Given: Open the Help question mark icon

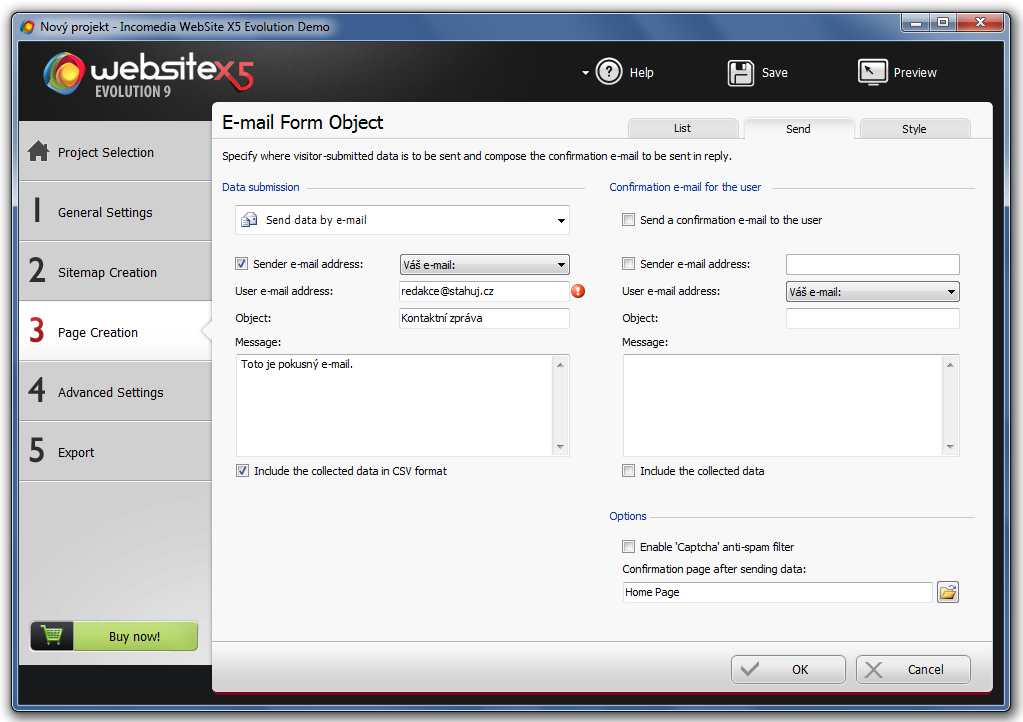Looking at the screenshot, I should click(x=609, y=72).
